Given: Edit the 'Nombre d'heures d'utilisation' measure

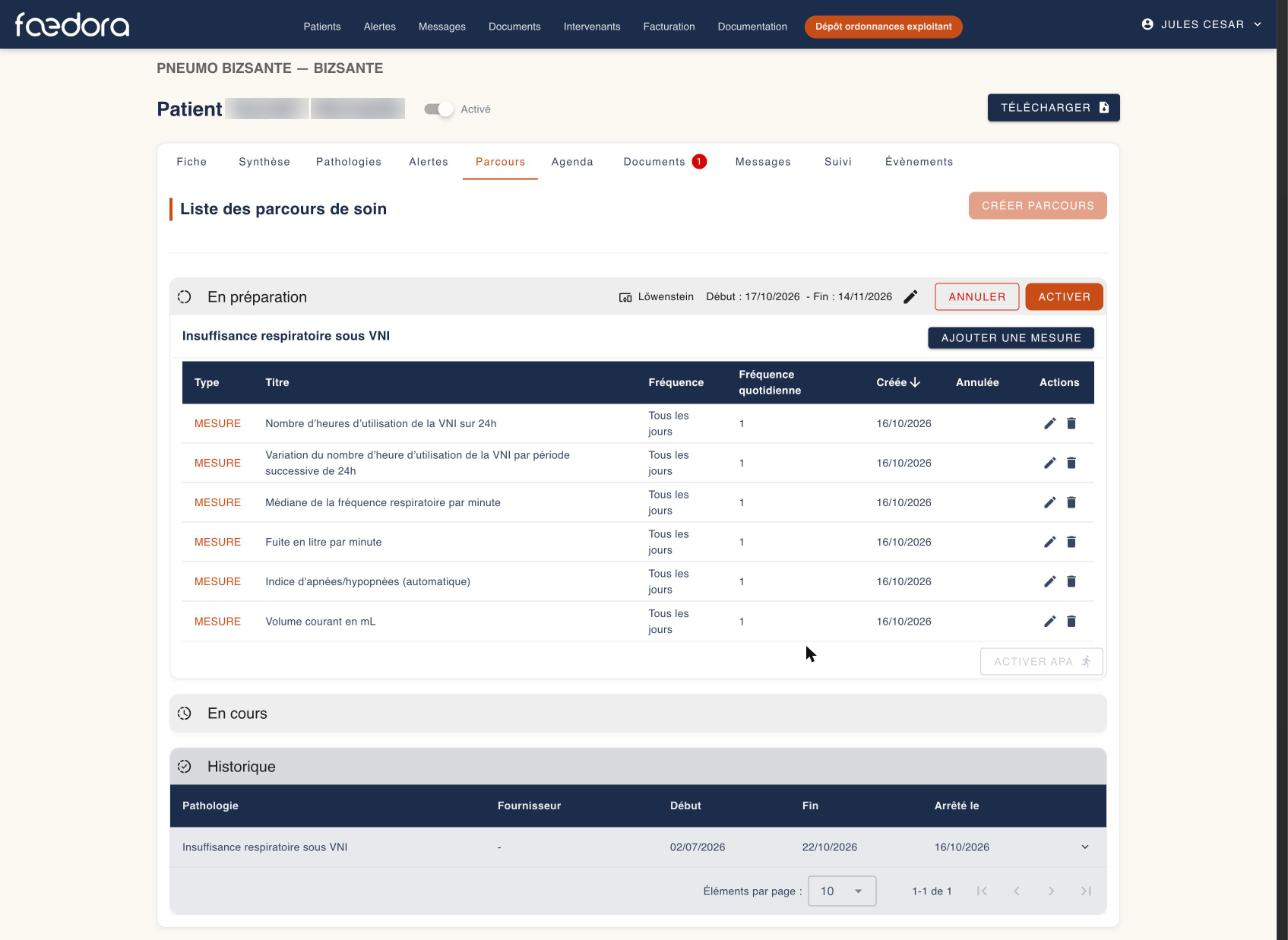Looking at the screenshot, I should click(x=1049, y=423).
